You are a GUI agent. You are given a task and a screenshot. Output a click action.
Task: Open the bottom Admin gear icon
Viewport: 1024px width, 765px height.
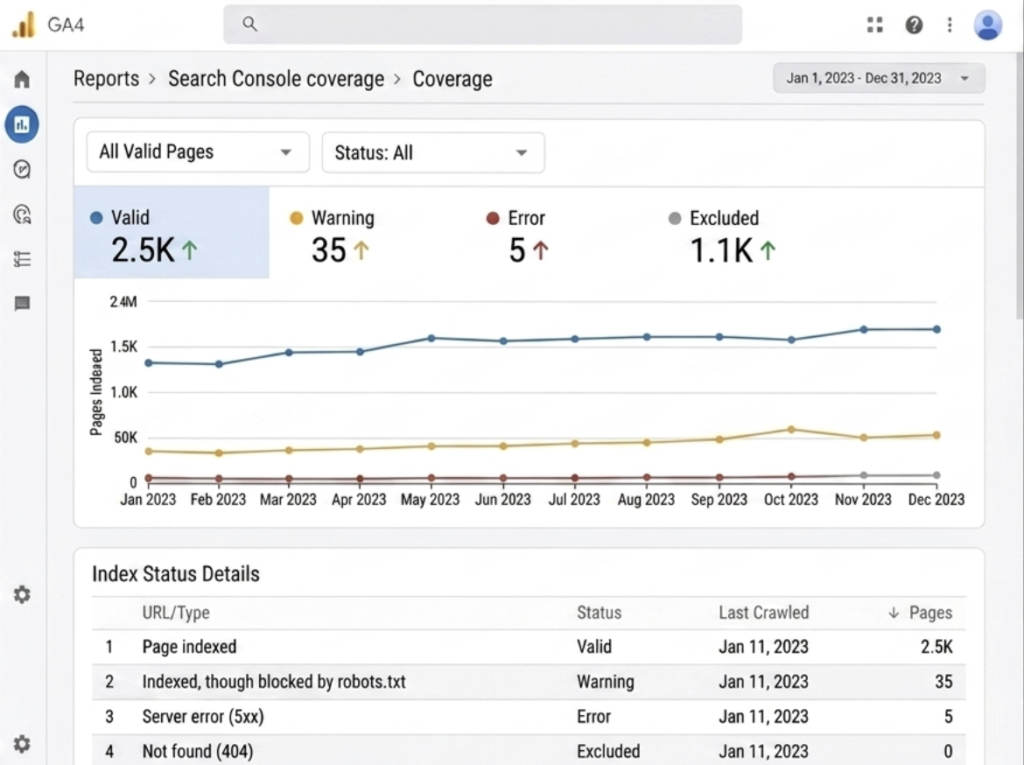[22, 743]
